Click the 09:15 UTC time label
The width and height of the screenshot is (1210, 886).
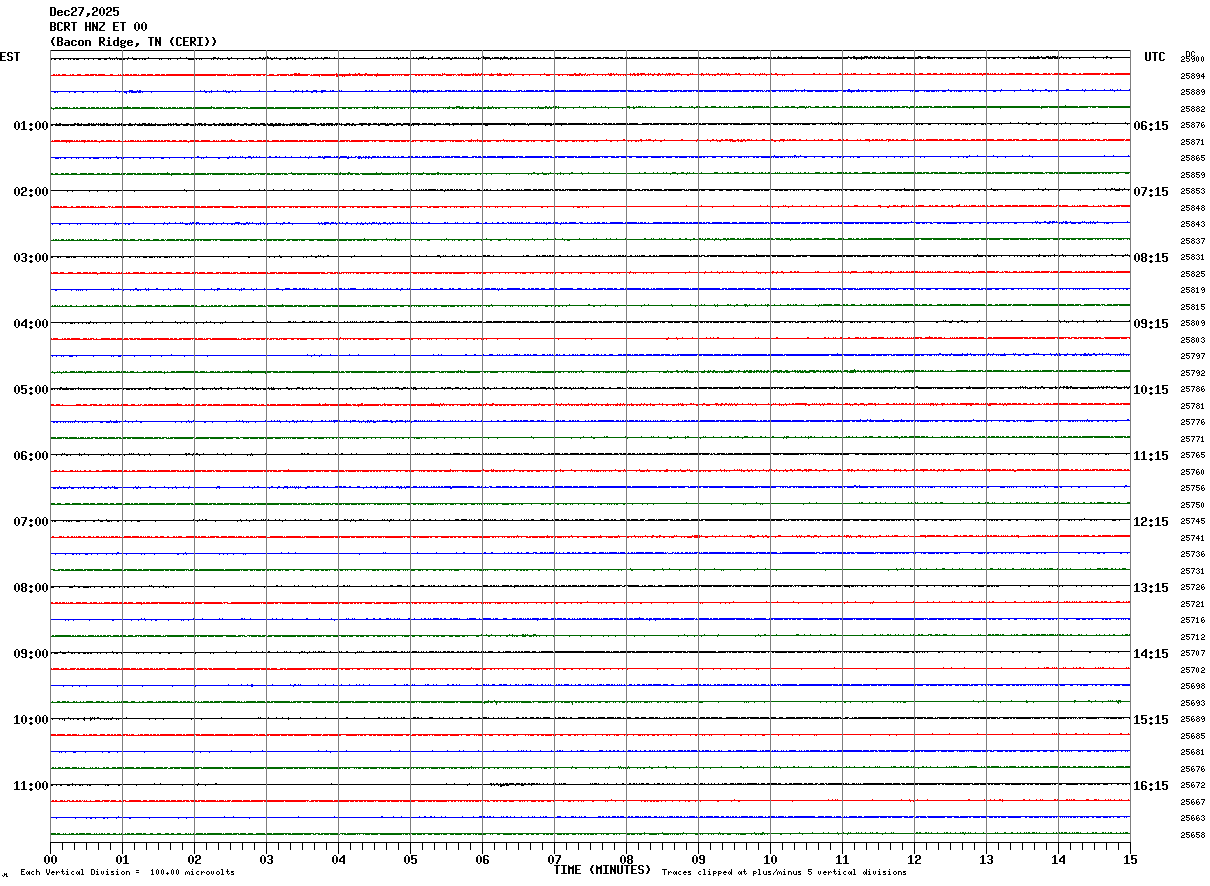1151,324
